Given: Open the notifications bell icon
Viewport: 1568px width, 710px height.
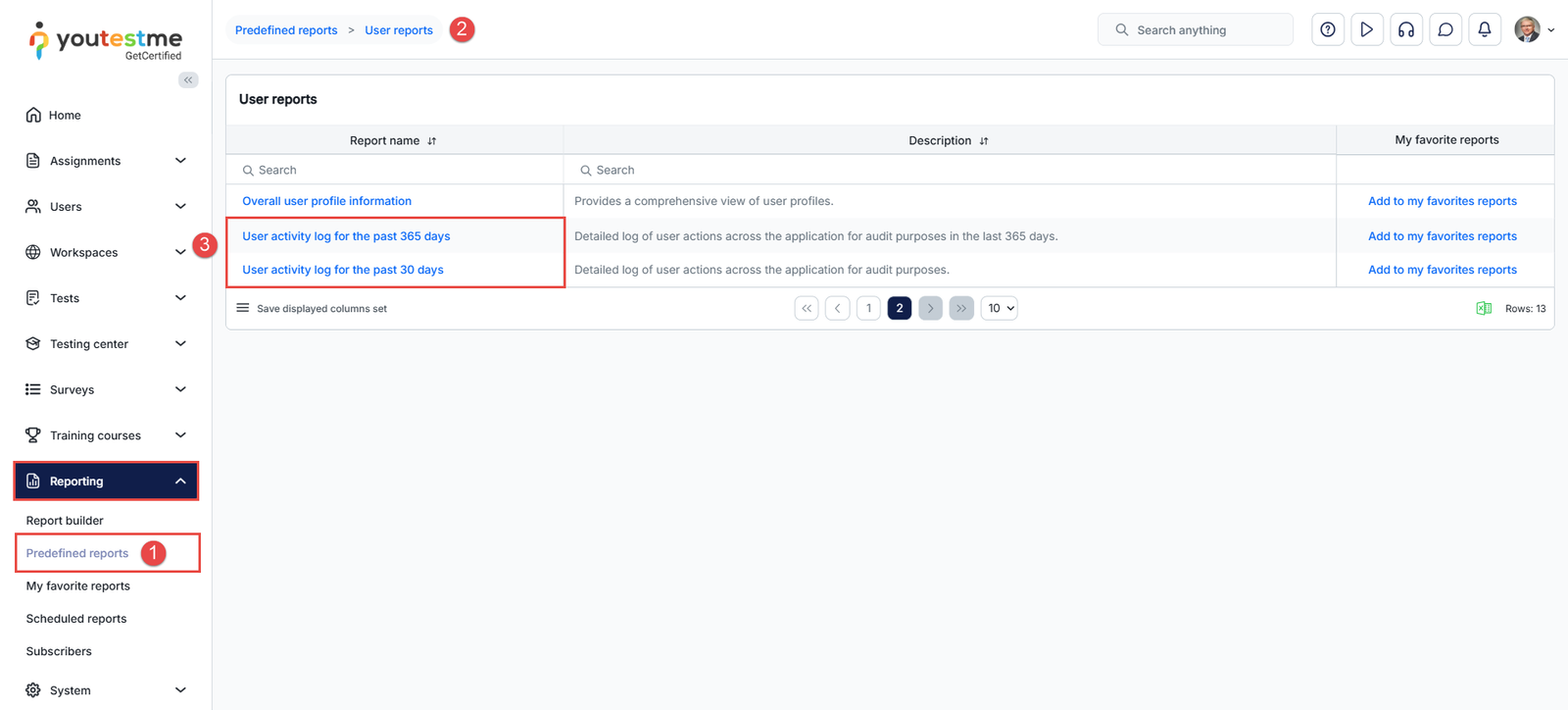Looking at the screenshot, I should point(1484,30).
